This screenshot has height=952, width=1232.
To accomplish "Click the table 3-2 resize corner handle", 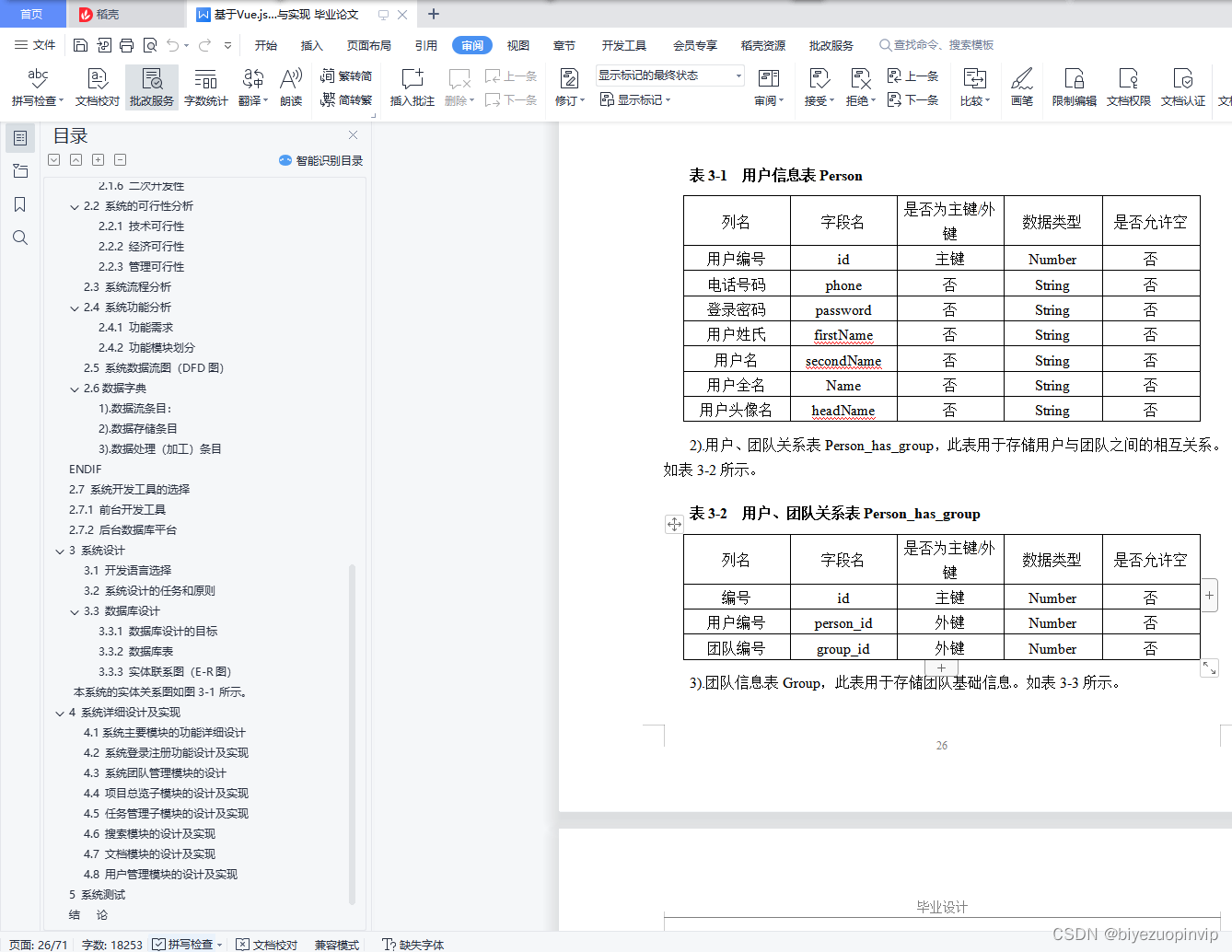I will tap(1209, 668).
